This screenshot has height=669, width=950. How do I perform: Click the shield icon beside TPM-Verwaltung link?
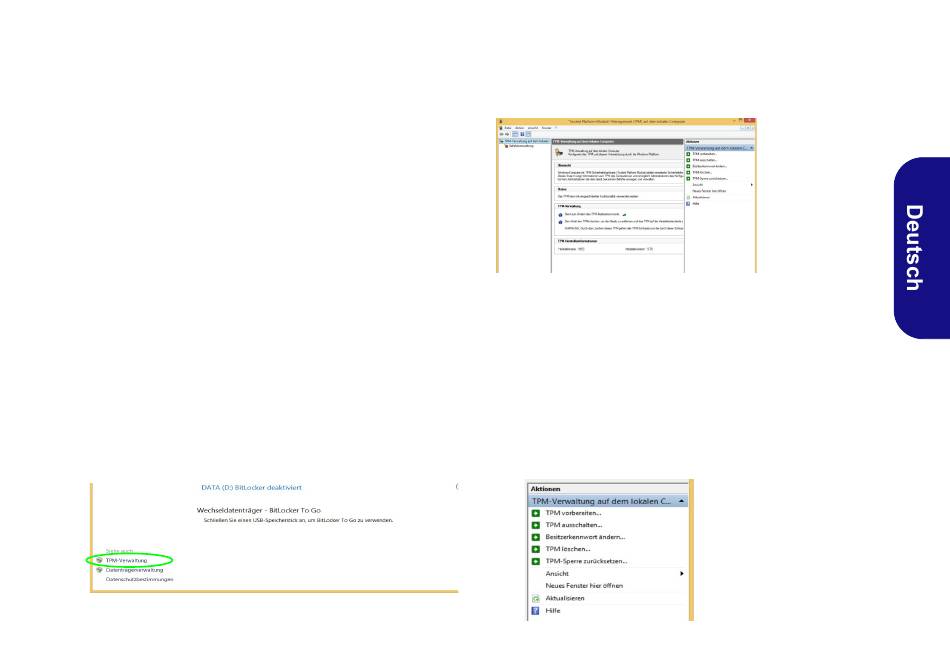pyautogui.click(x=99, y=561)
